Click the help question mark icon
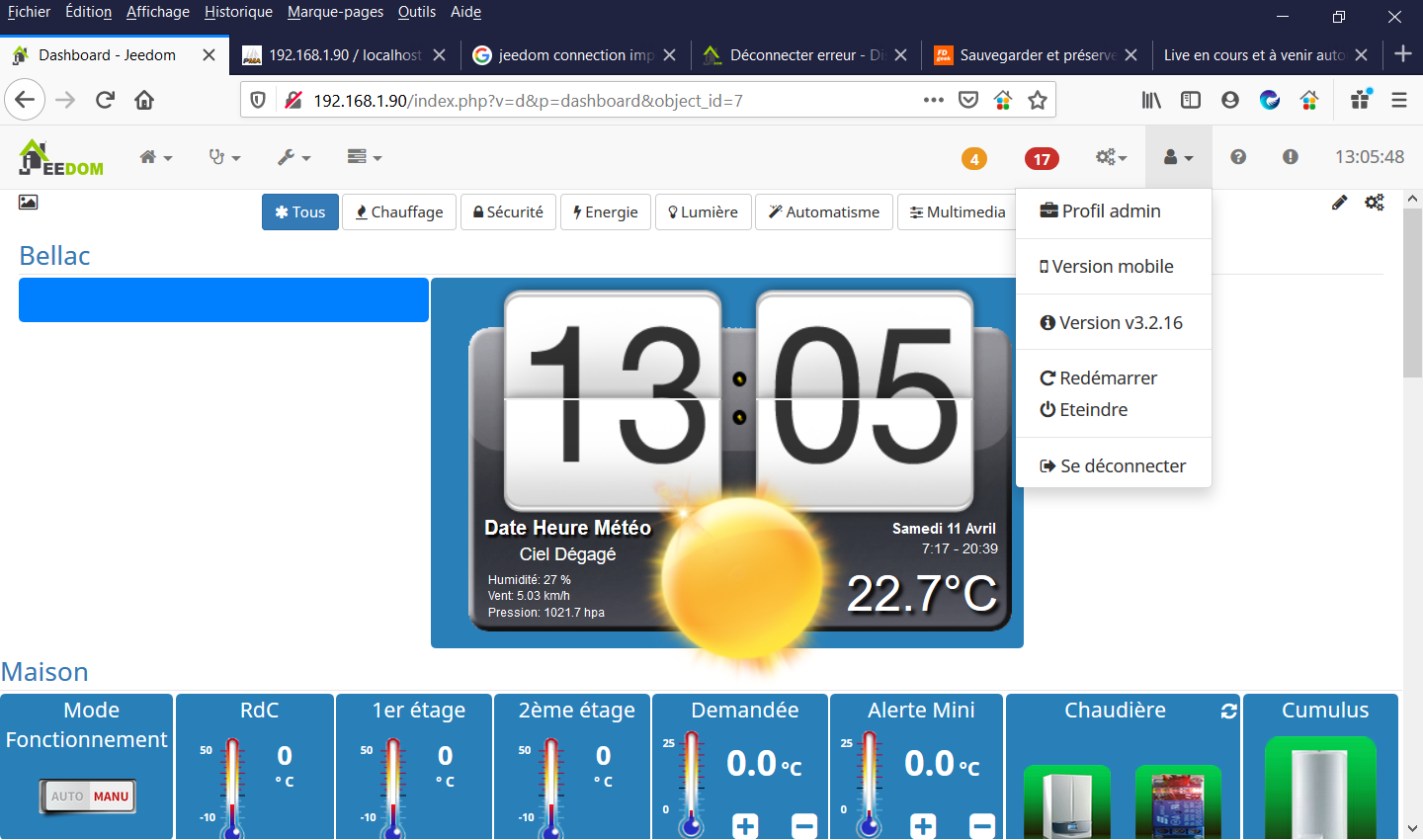Image resolution: width=1423 pixels, height=840 pixels. tap(1238, 157)
